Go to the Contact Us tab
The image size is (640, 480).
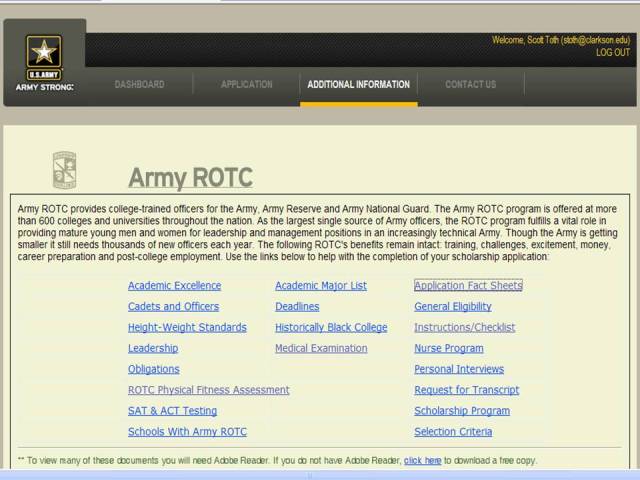click(x=470, y=85)
